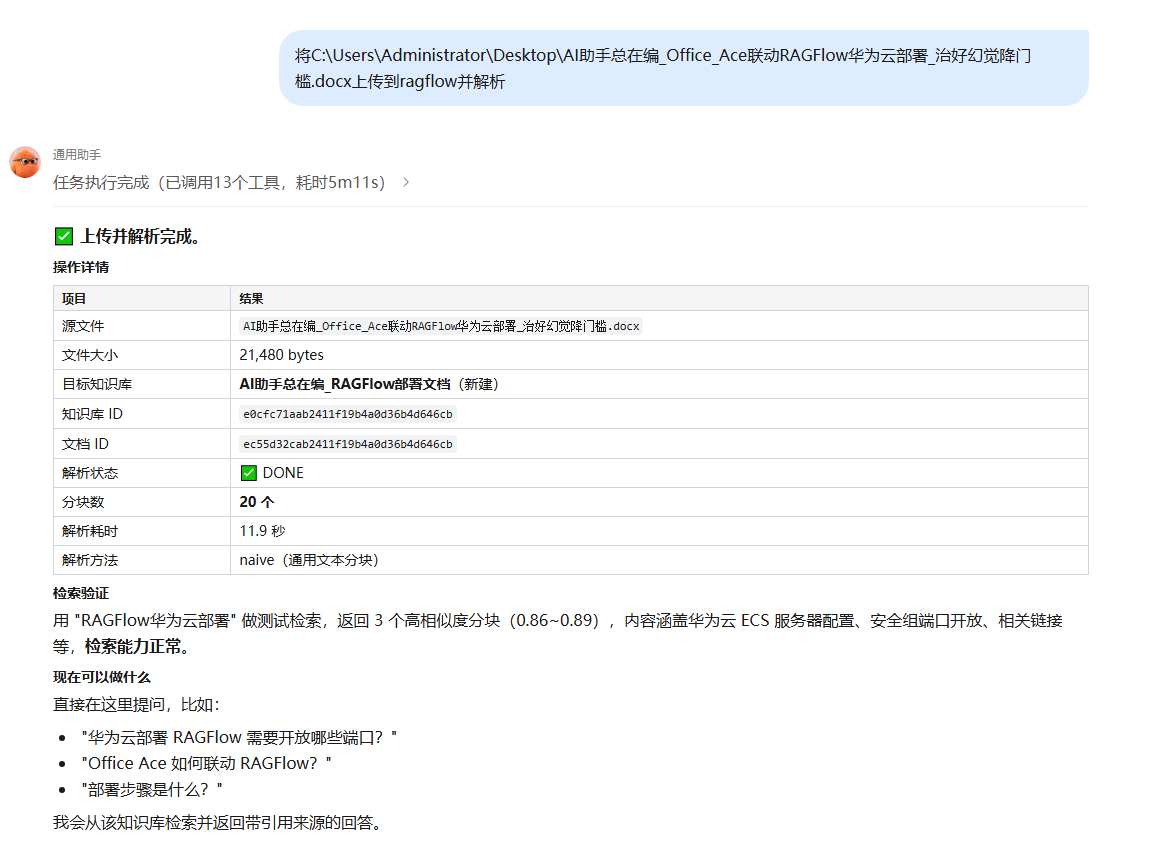Click the bold 检索能力正常 text

(132, 647)
